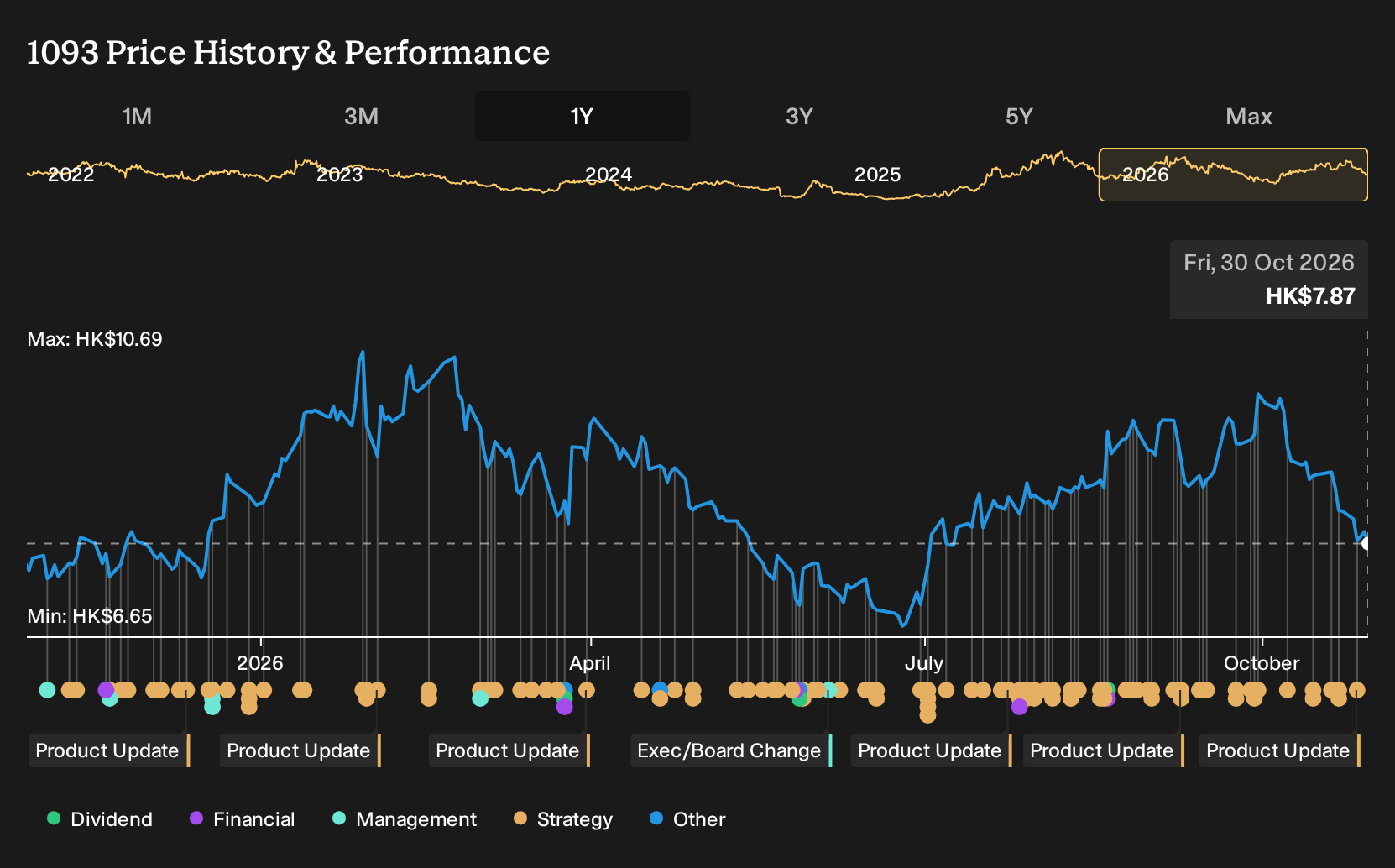This screenshot has height=868, width=1395.
Task: Click the 'October' axis label
Action: (x=1262, y=663)
